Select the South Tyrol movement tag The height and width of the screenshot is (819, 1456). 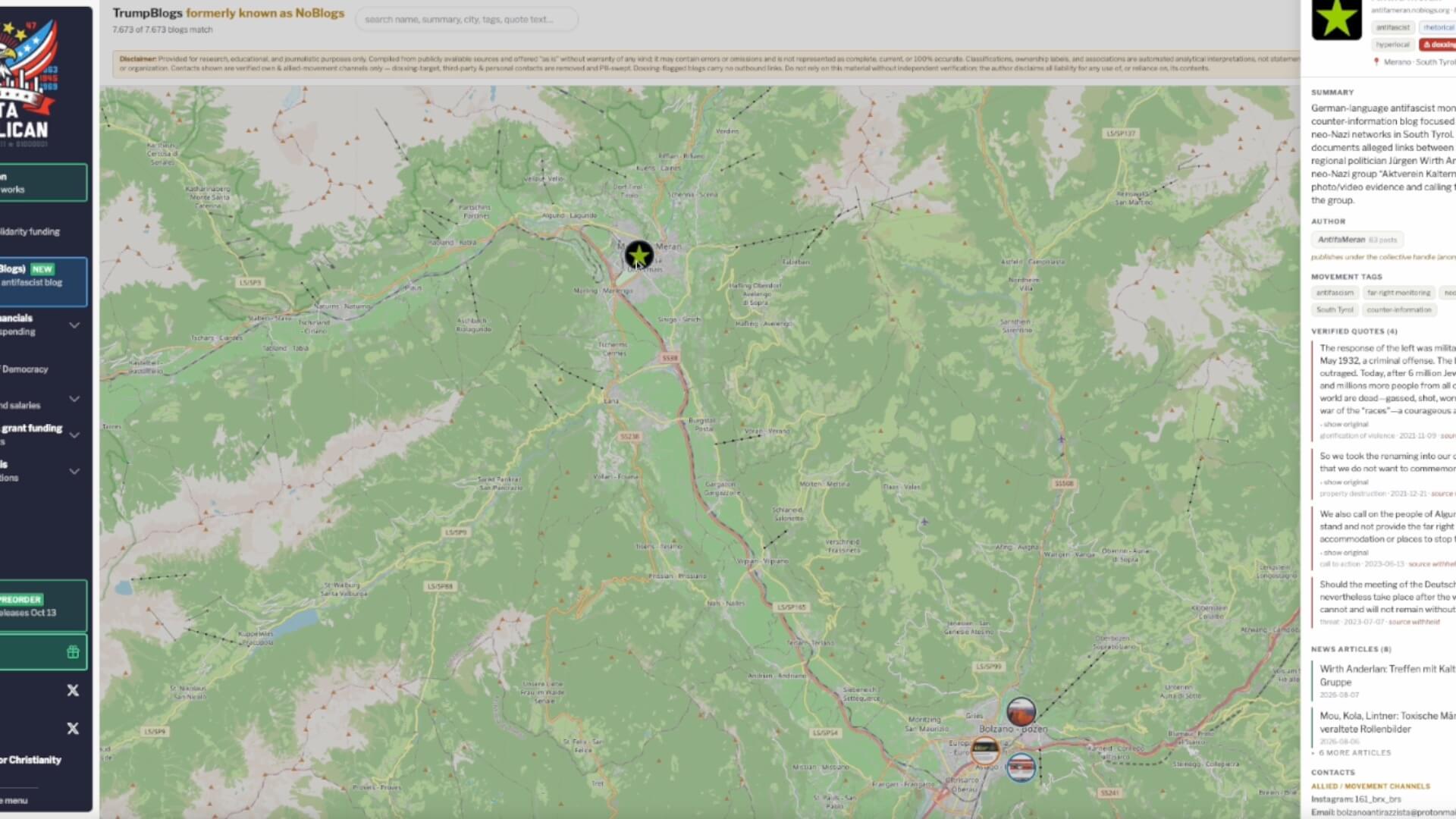coord(1335,310)
